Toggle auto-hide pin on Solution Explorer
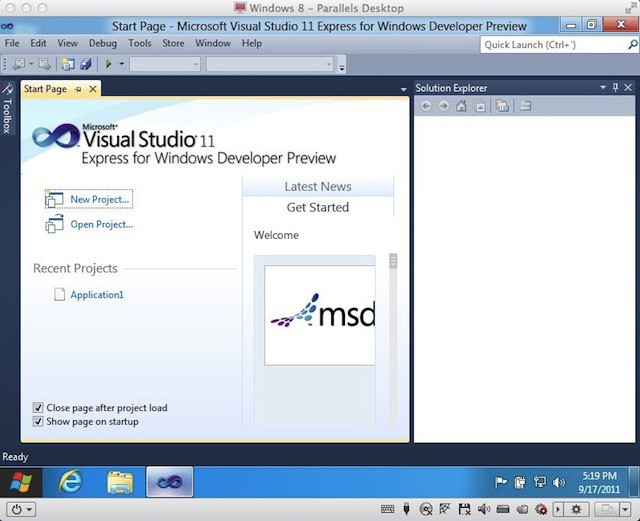Screen dimensions: 640x521 click(615, 88)
